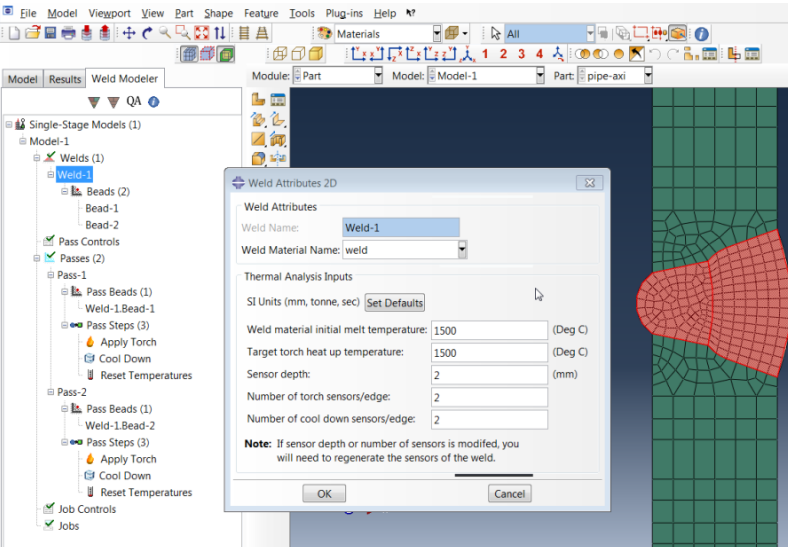
Task: Open the Part Manager icon in toolbox
Action: [x=278, y=100]
